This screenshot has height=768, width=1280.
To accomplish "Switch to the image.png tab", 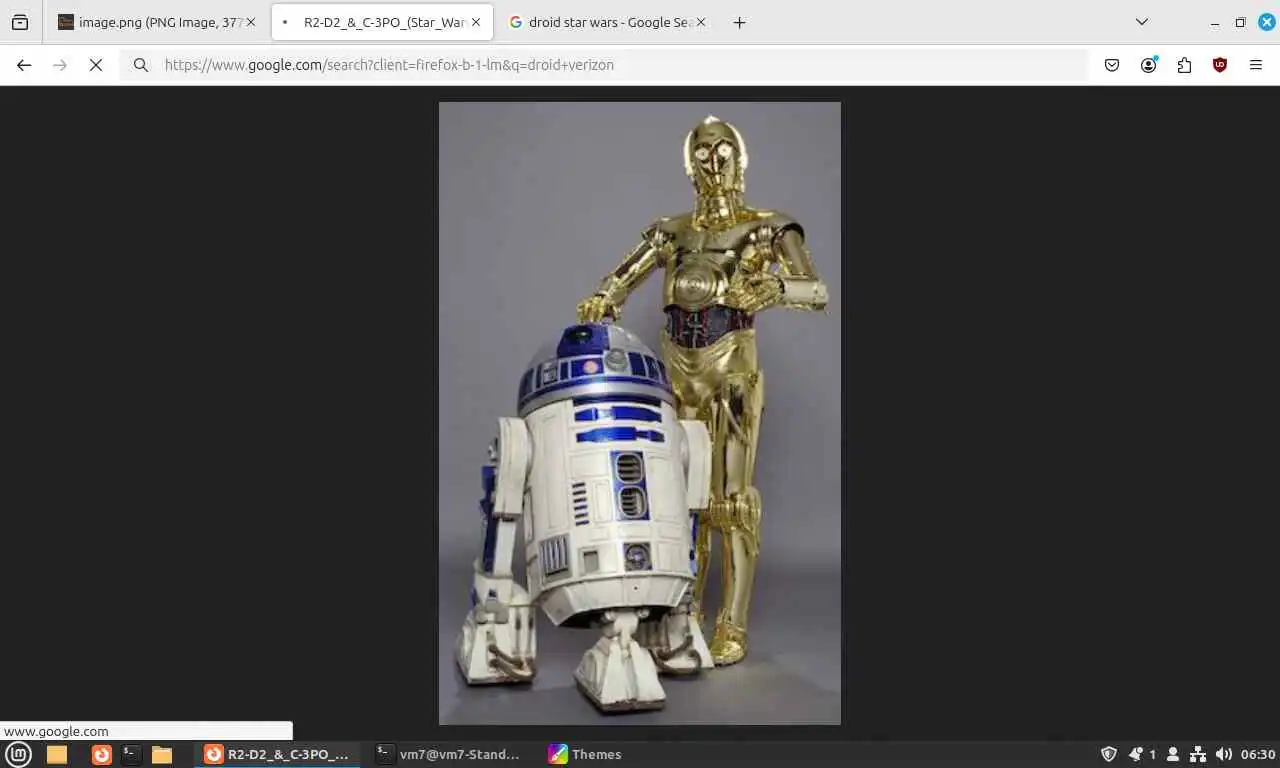I will point(157,22).
